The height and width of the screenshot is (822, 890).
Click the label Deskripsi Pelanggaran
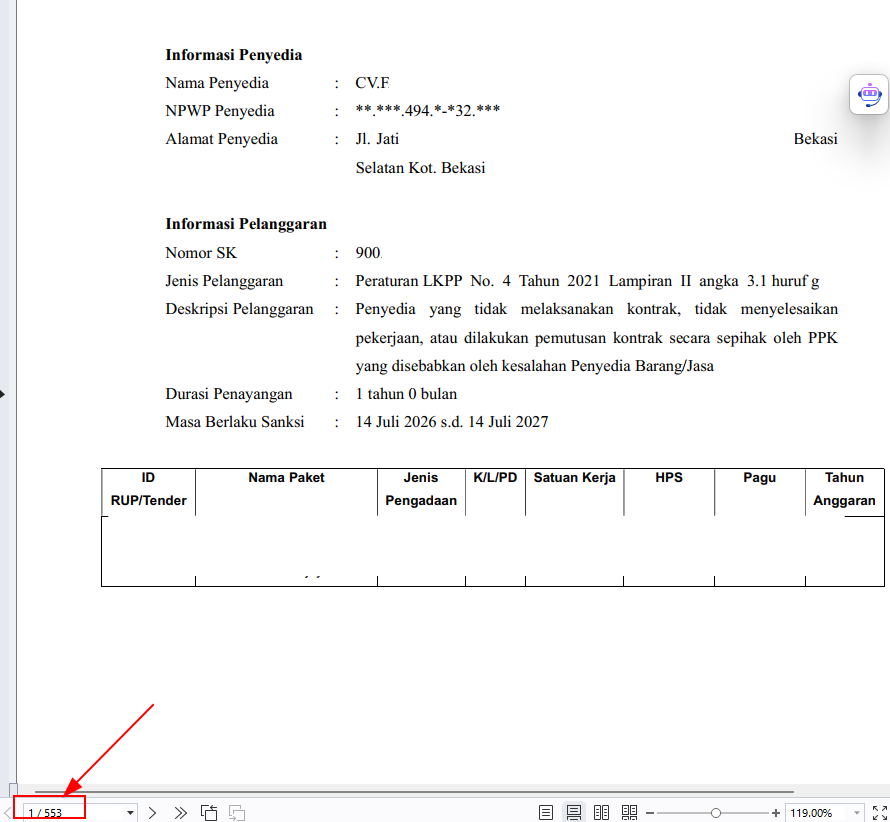pos(239,309)
